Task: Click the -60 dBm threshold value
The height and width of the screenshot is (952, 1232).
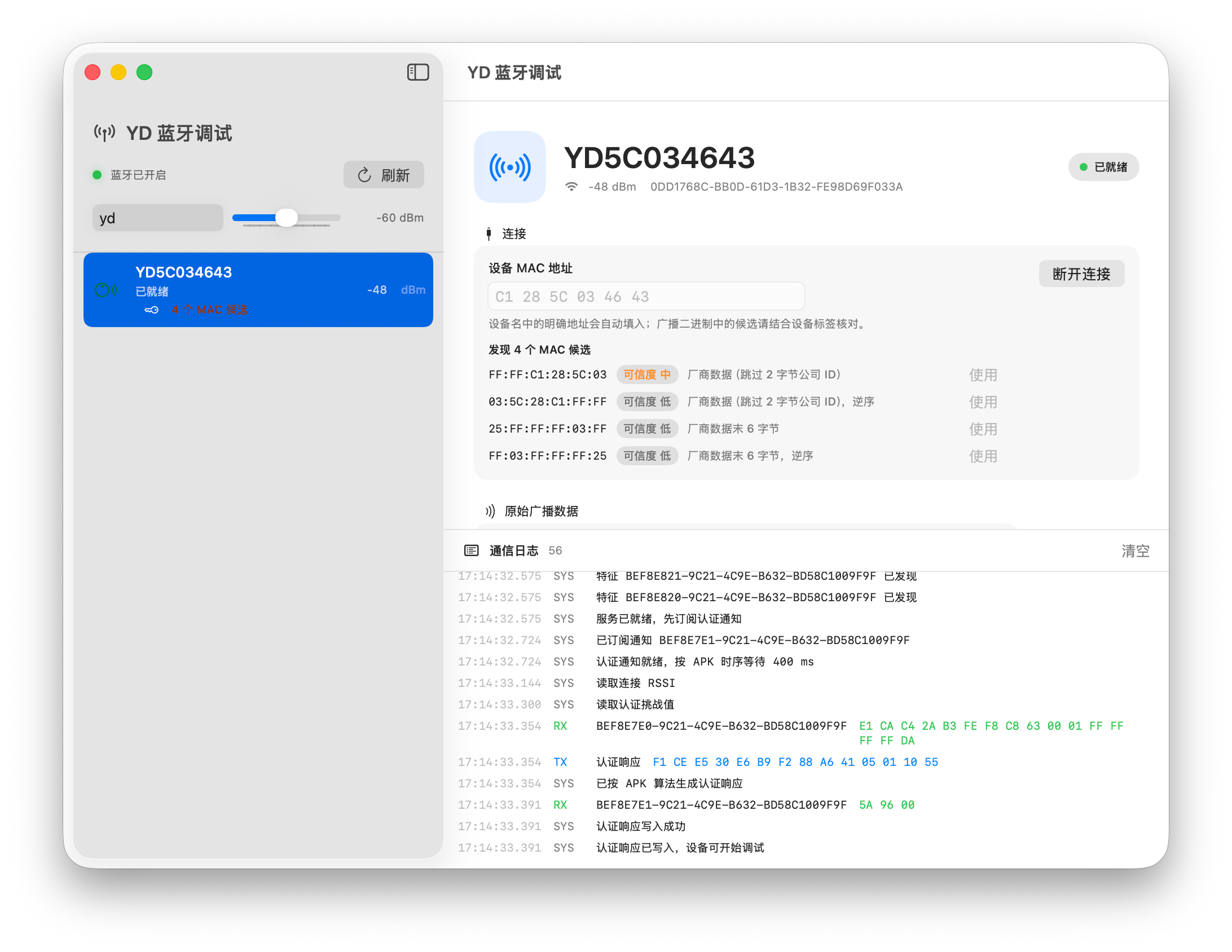Action: coord(400,218)
